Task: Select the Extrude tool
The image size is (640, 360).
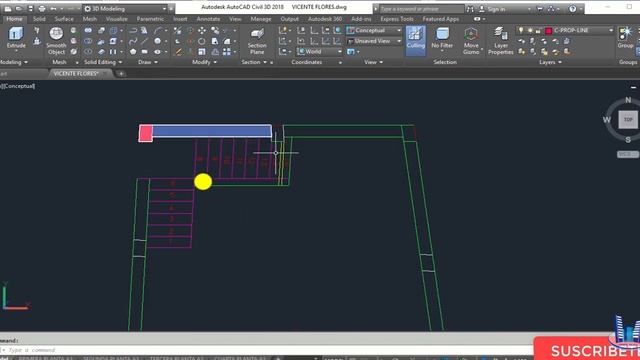Action: click(16, 38)
